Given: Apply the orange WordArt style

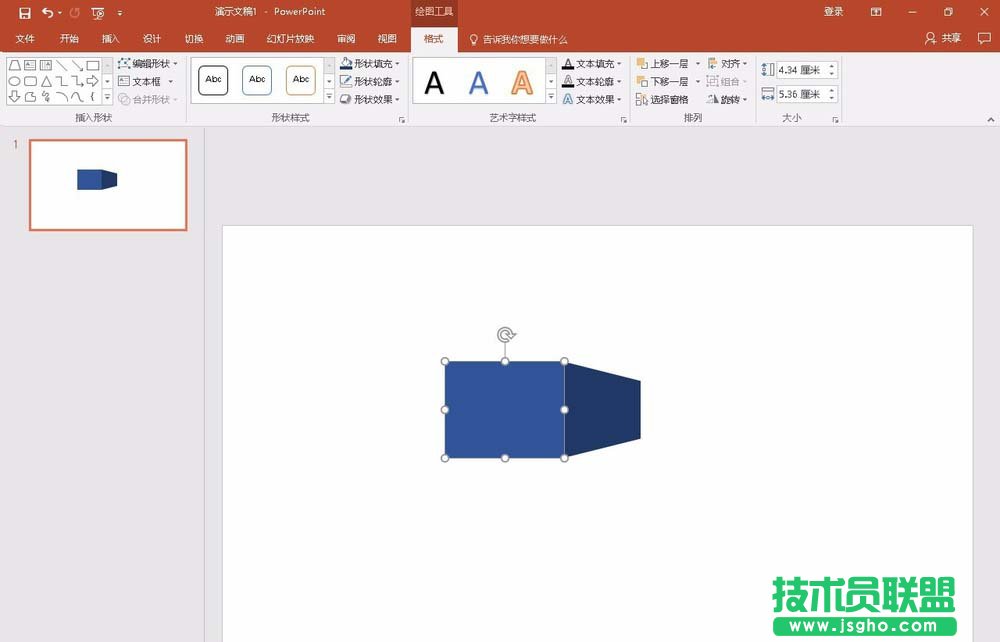Looking at the screenshot, I should click(x=521, y=82).
